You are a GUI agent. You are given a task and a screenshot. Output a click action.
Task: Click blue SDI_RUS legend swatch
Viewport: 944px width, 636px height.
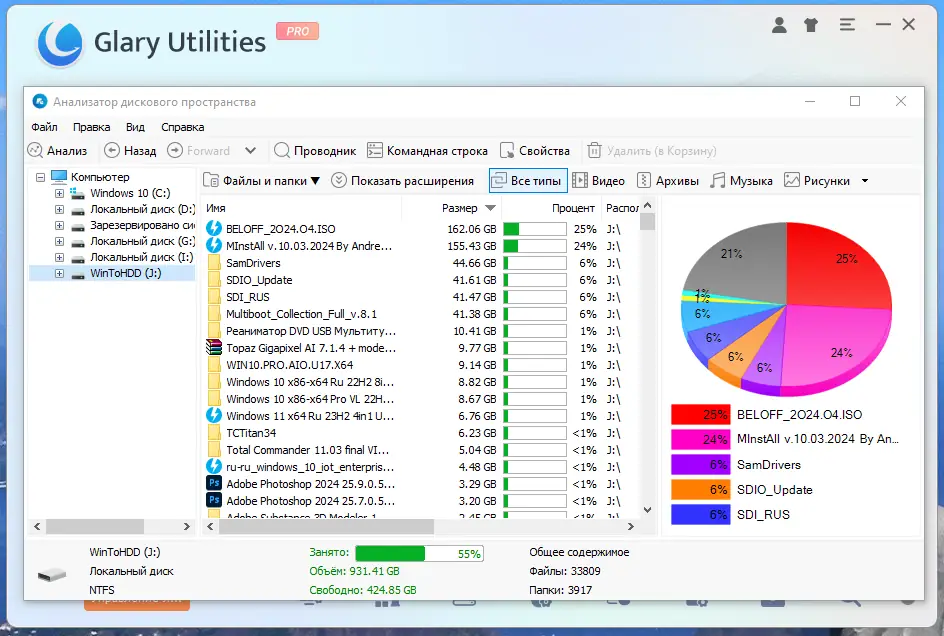click(701, 514)
